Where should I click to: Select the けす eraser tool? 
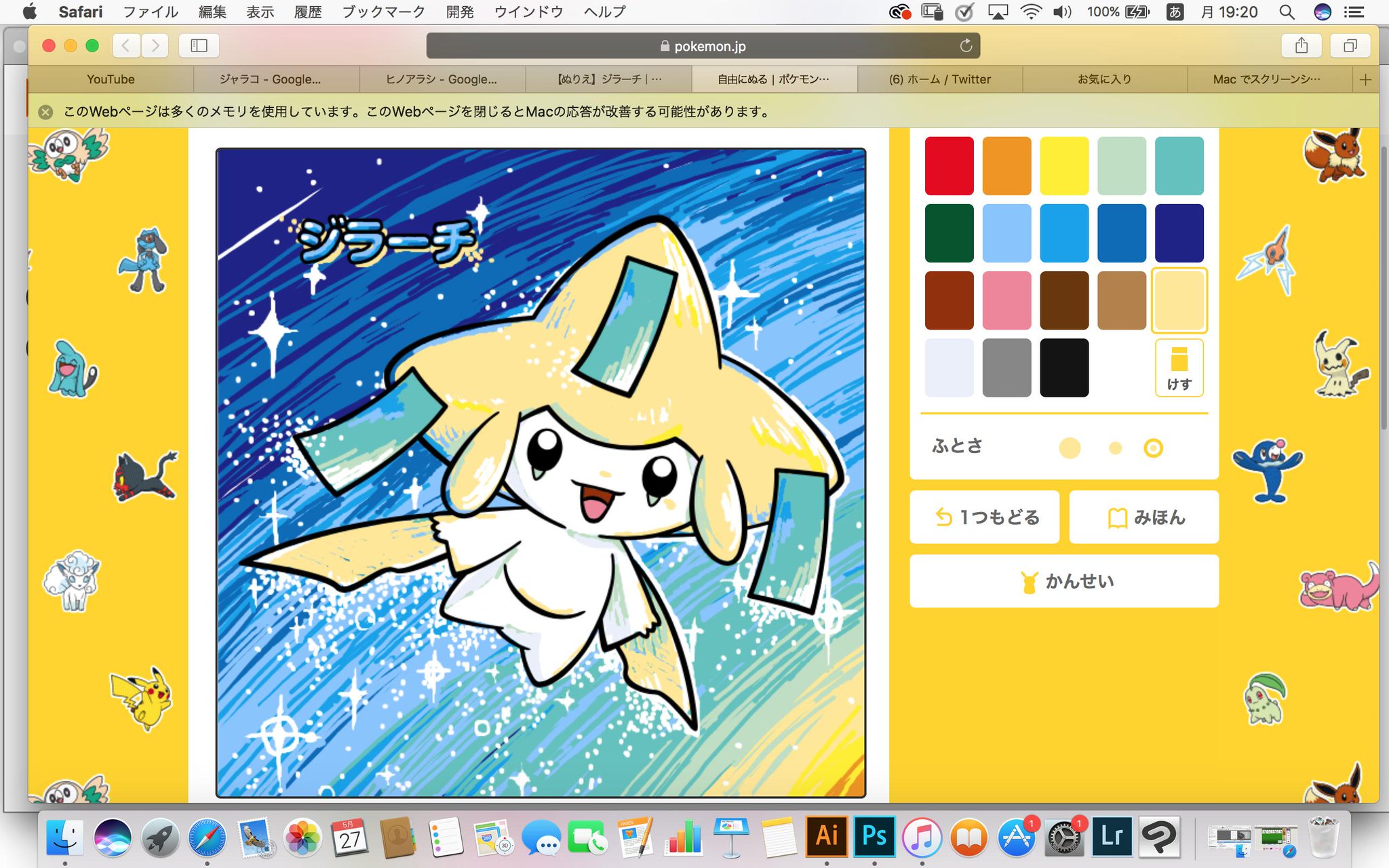point(1179,368)
